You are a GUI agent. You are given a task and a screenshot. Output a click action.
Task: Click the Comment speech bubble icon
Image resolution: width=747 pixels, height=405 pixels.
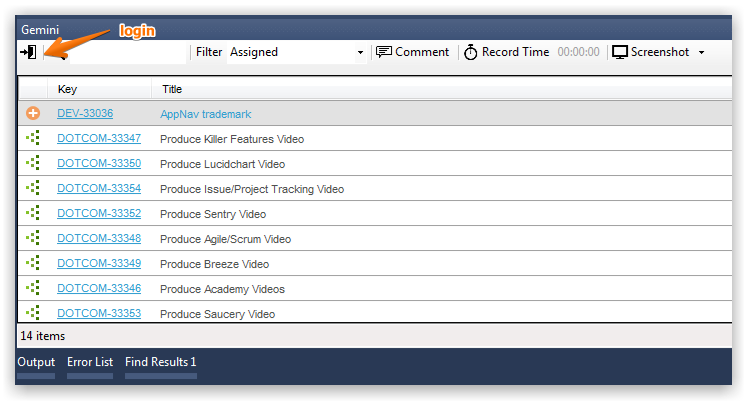pyautogui.click(x=384, y=52)
